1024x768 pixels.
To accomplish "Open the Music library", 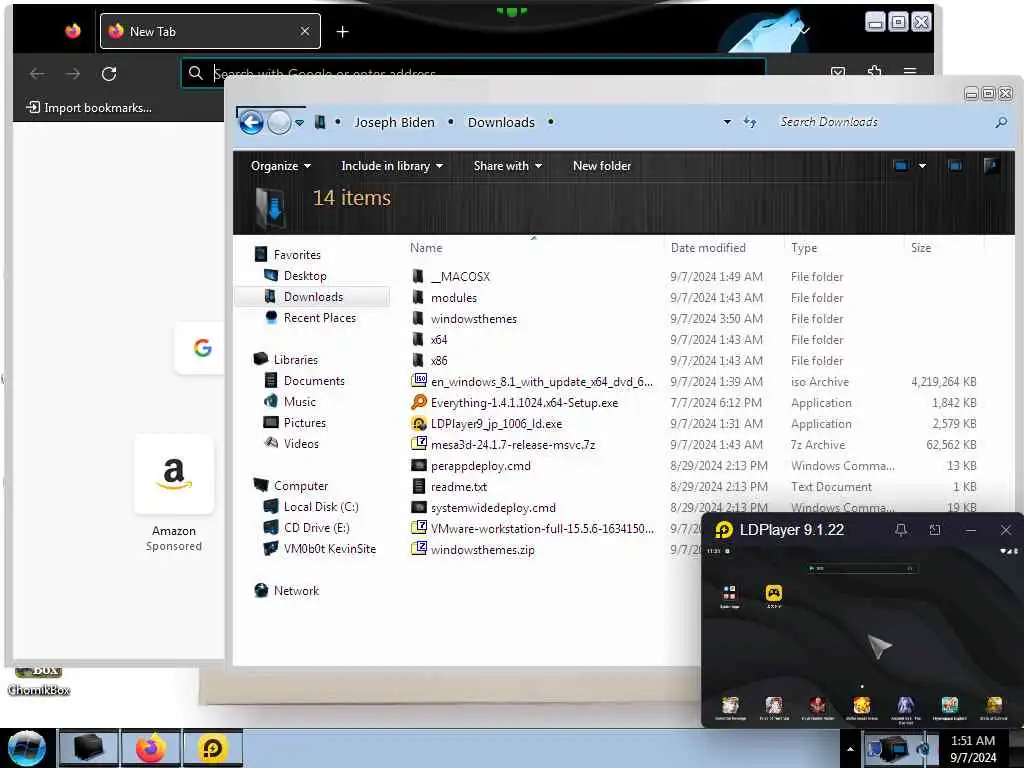I will tap(300, 402).
